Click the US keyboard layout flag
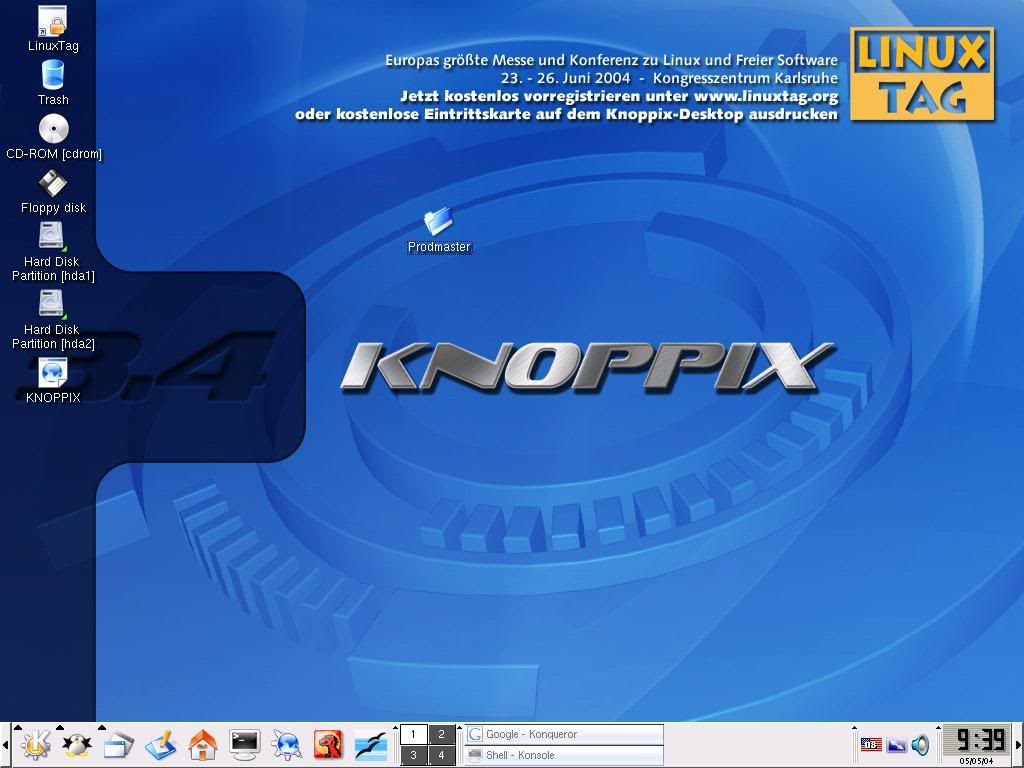This screenshot has width=1024, height=768. click(x=871, y=744)
